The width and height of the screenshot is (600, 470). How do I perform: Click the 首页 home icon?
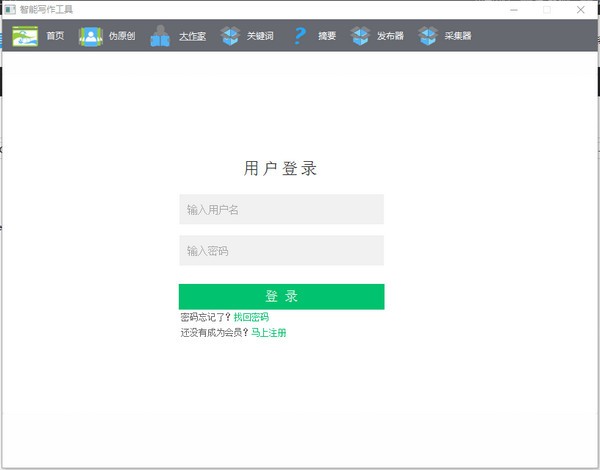coord(25,36)
